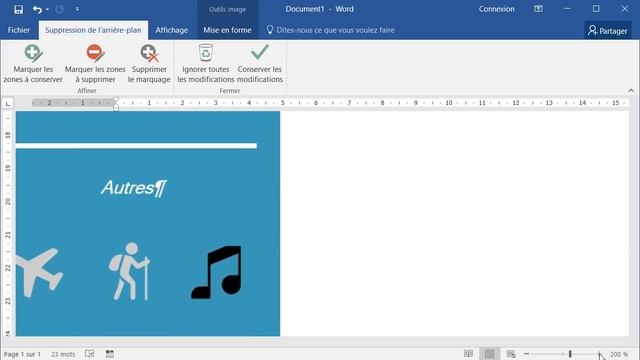This screenshot has width=640, height=360.
Task: Switch to Read Mode view
Action: point(468,354)
